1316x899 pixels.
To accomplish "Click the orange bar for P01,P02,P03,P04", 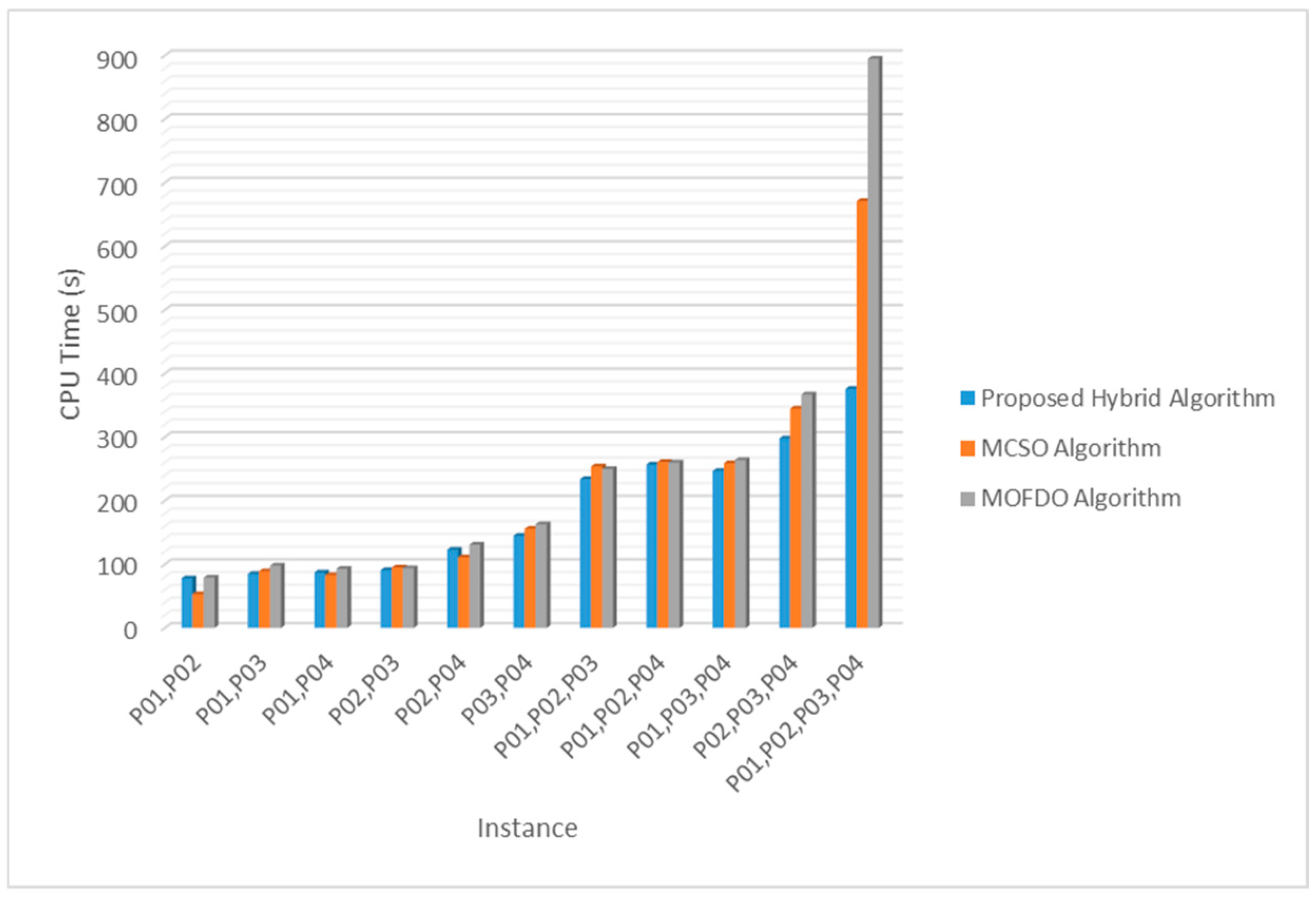I will pyautogui.click(x=862, y=413).
